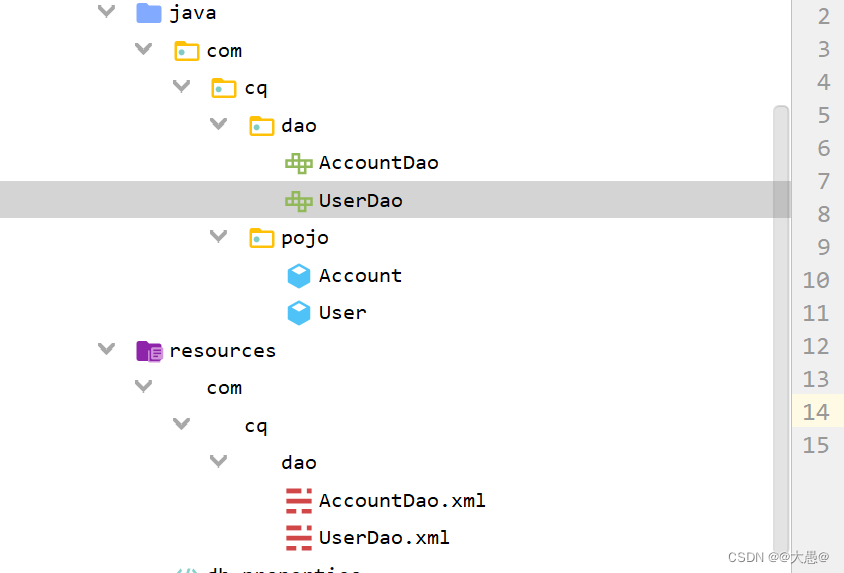Click the AccountDao.xml file icon
This screenshot has height=573, width=844.
(x=299, y=501)
